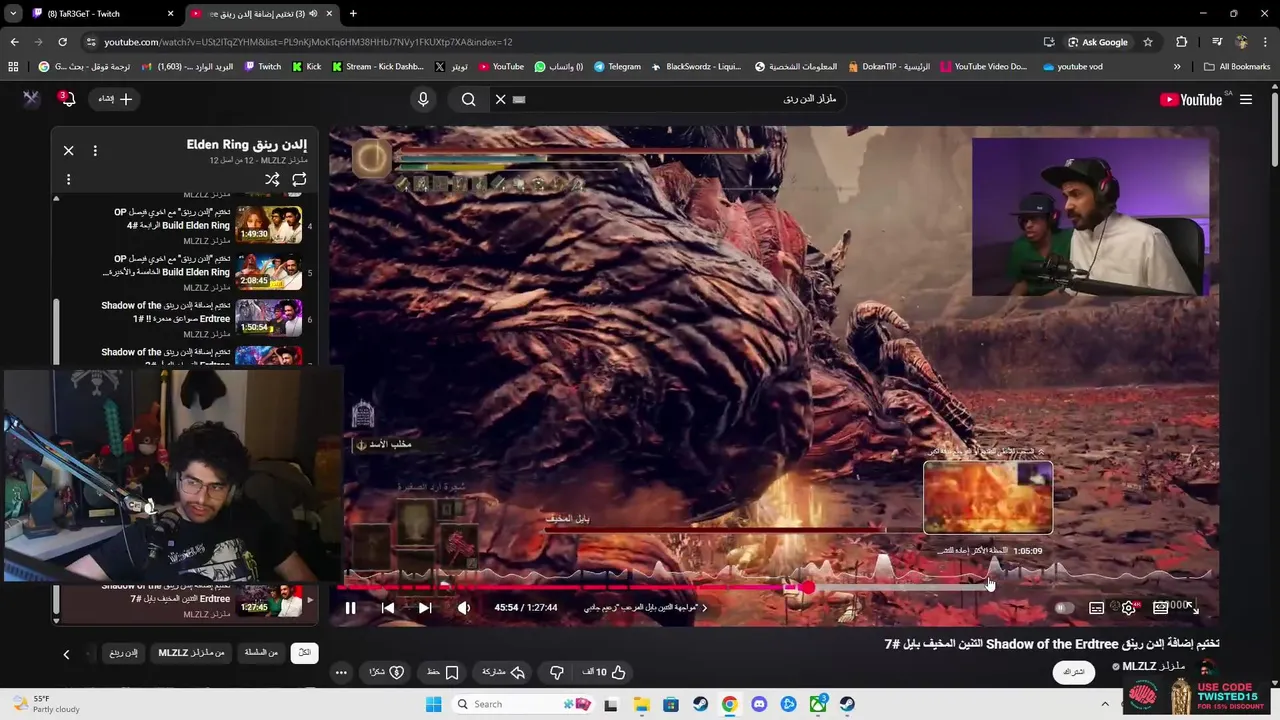
Task: Open All Bookmarks folder
Action: tap(1237, 67)
